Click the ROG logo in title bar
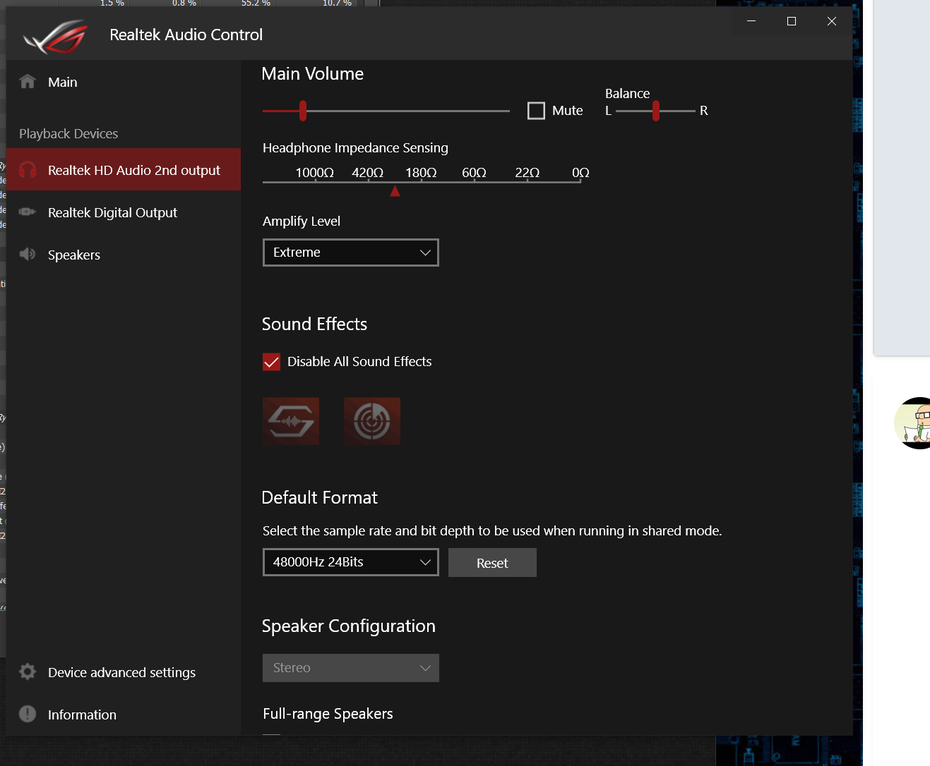Screen dimensions: 930x766 [x=56, y=36]
